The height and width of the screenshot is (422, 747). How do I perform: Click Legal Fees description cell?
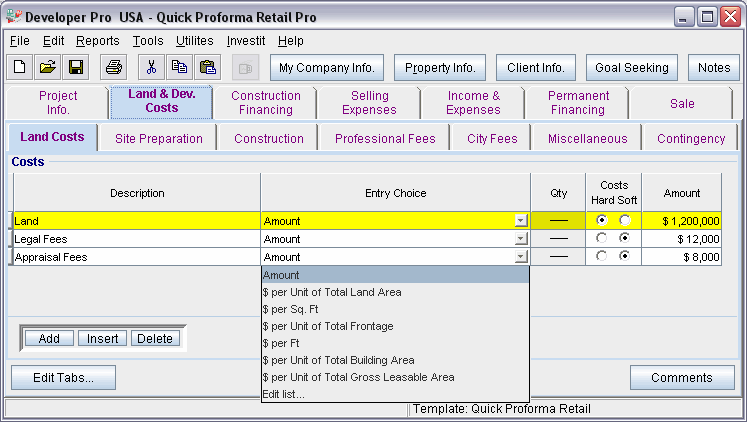(x=137, y=239)
